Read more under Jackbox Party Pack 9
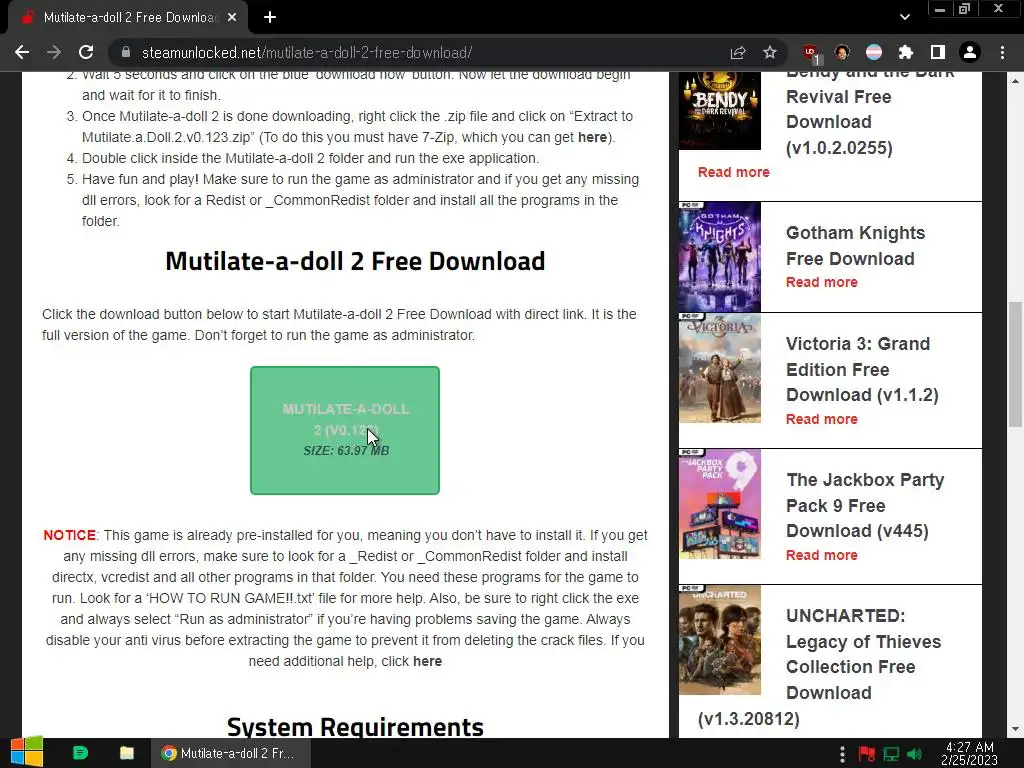This screenshot has width=1024, height=768. pos(822,555)
